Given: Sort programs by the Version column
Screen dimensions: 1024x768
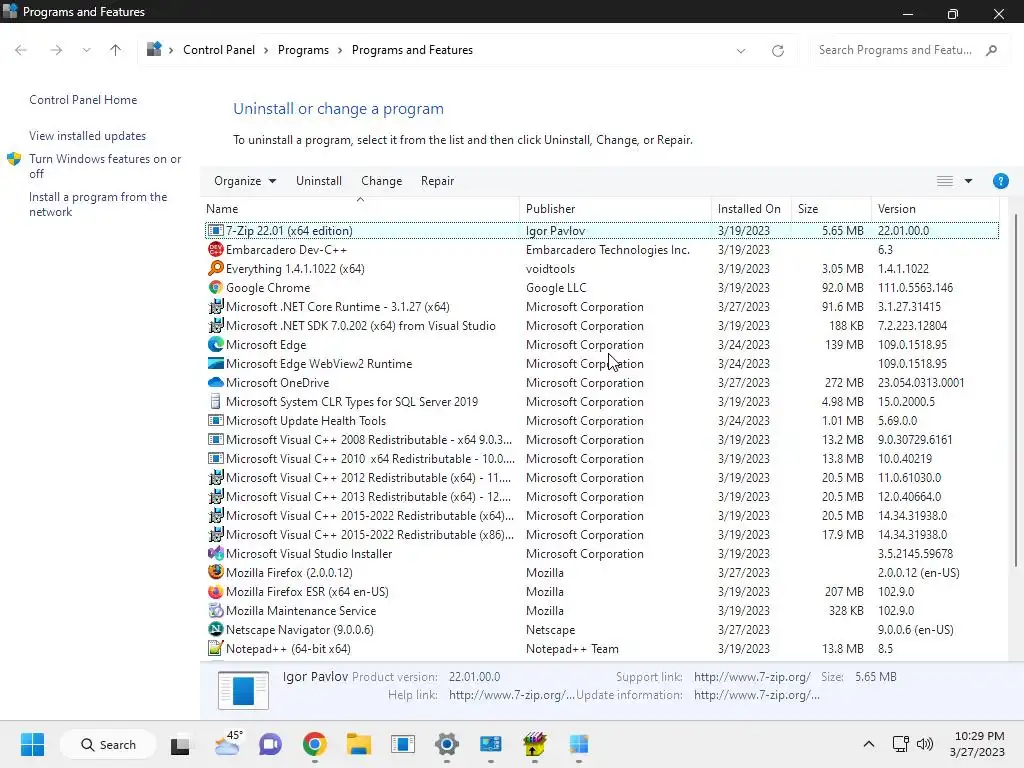Looking at the screenshot, I should click(935, 209).
